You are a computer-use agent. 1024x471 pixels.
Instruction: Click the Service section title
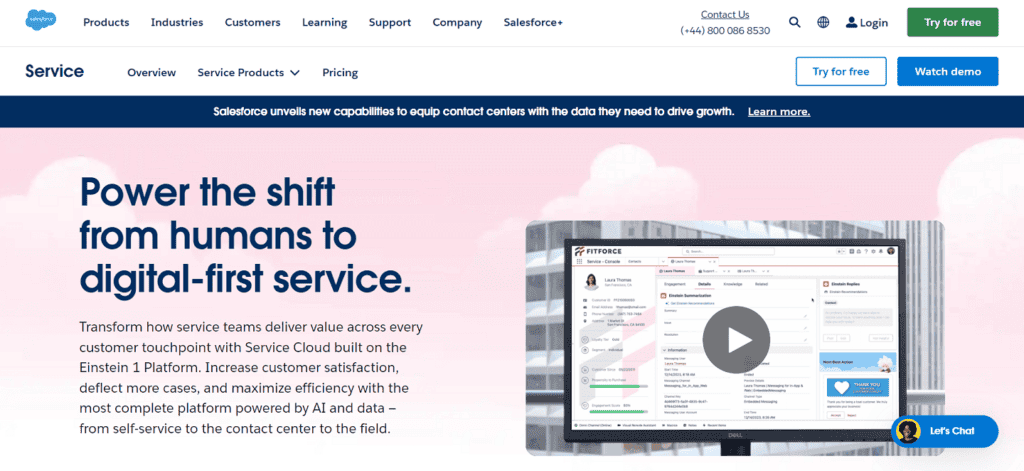pyautogui.click(x=54, y=71)
